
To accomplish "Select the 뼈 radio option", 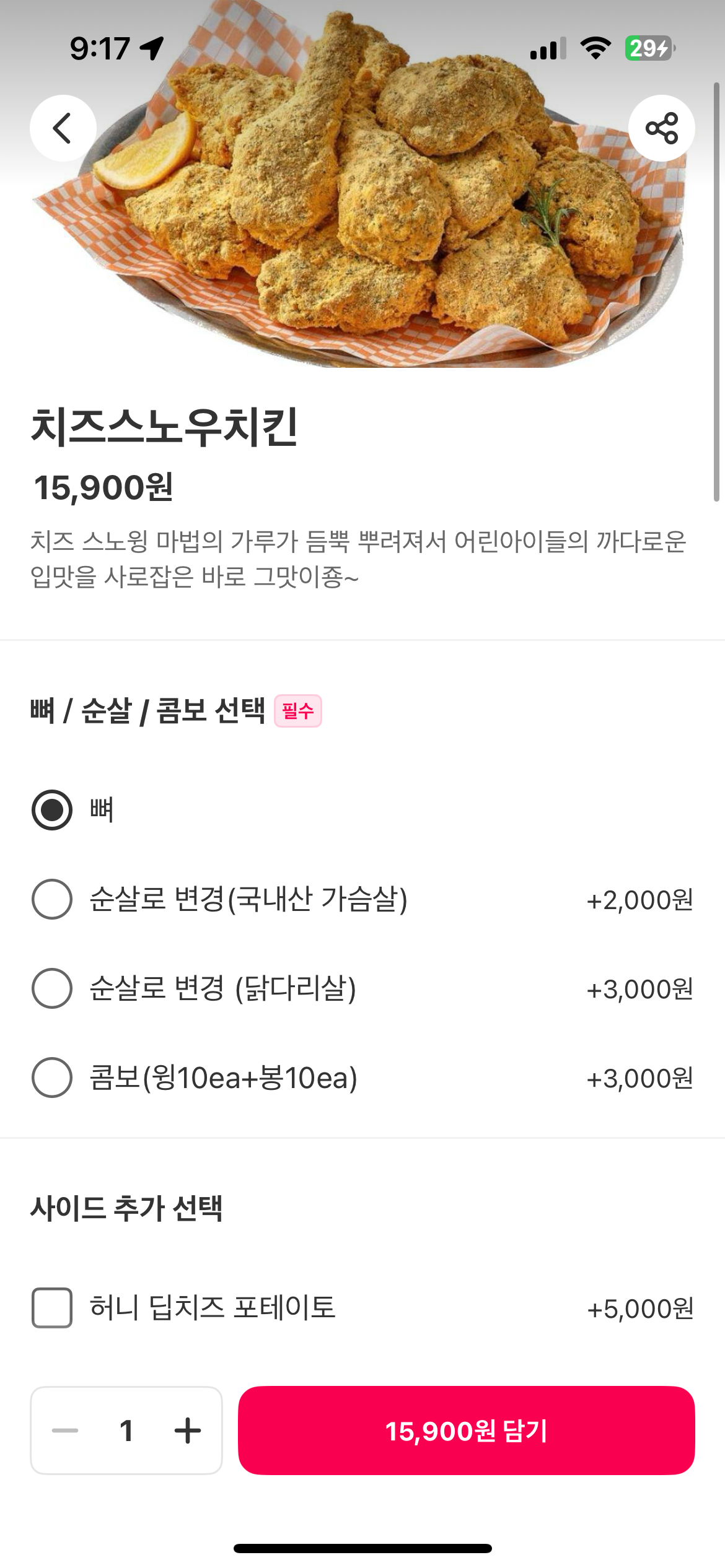I will [52, 810].
